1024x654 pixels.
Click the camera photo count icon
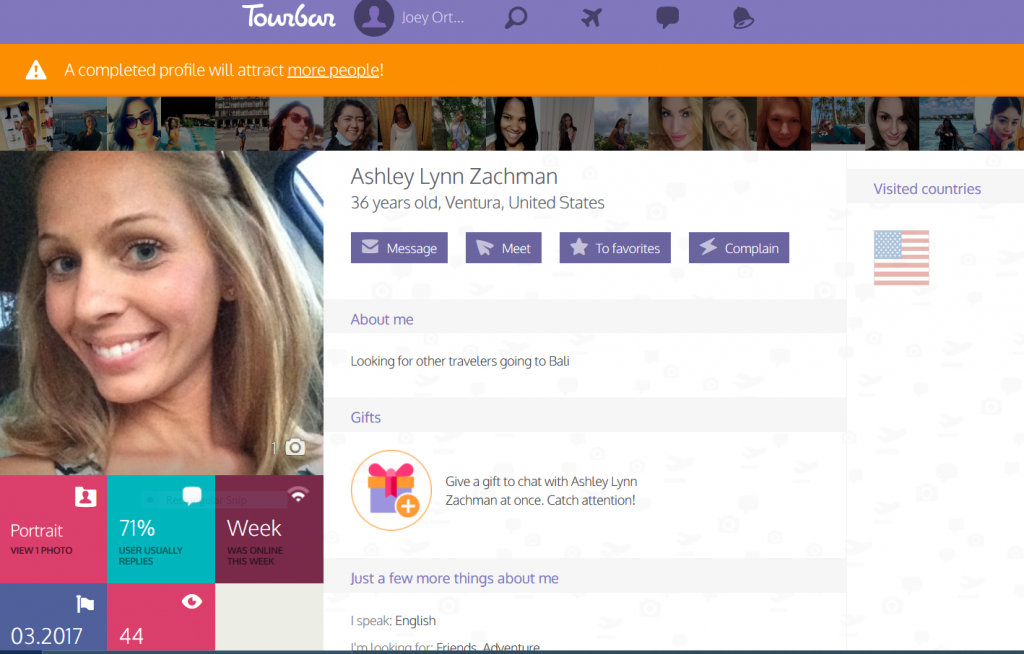coord(295,447)
